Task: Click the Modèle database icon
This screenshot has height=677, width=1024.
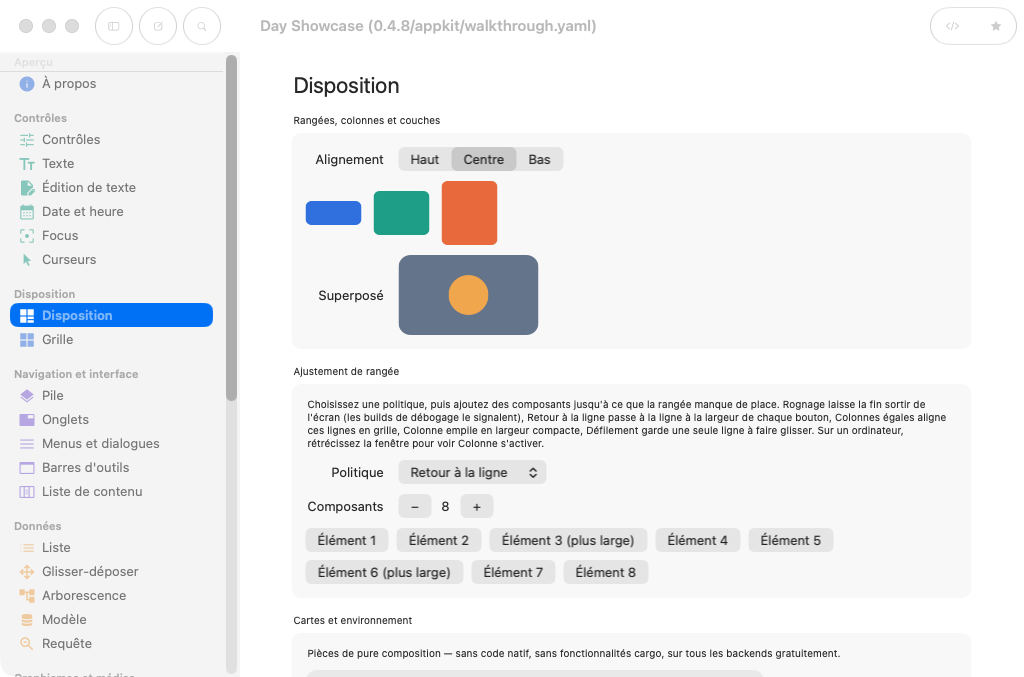Action: (x=27, y=620)
